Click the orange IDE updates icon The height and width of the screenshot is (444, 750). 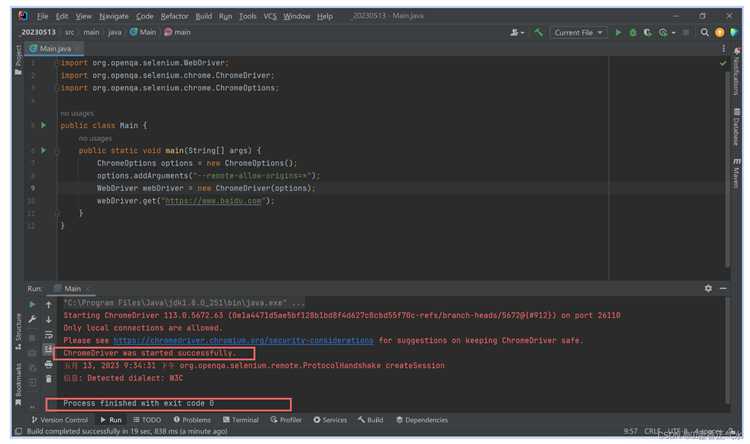click(x=719, y=33)
